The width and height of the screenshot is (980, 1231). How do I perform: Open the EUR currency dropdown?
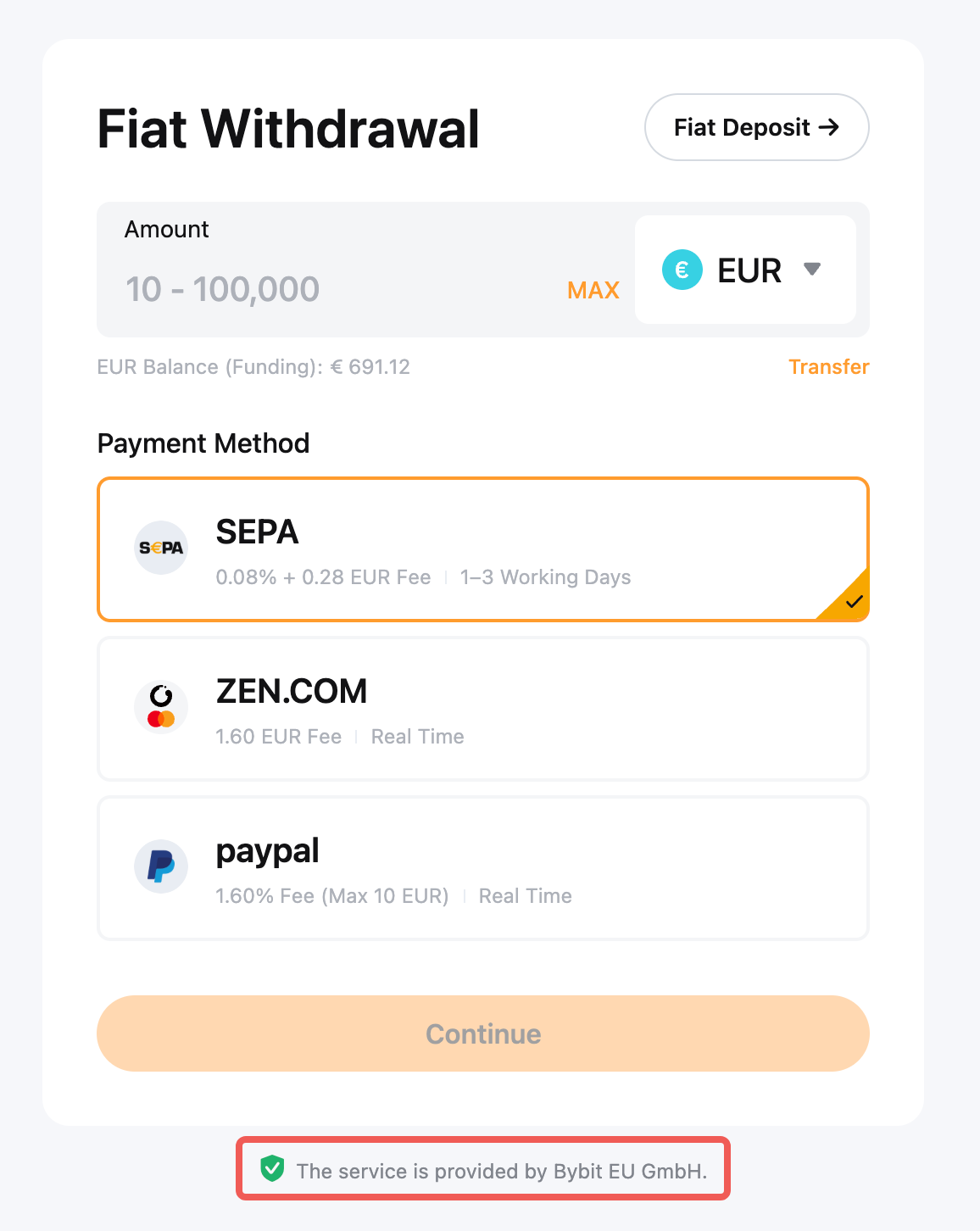(745, 270)
